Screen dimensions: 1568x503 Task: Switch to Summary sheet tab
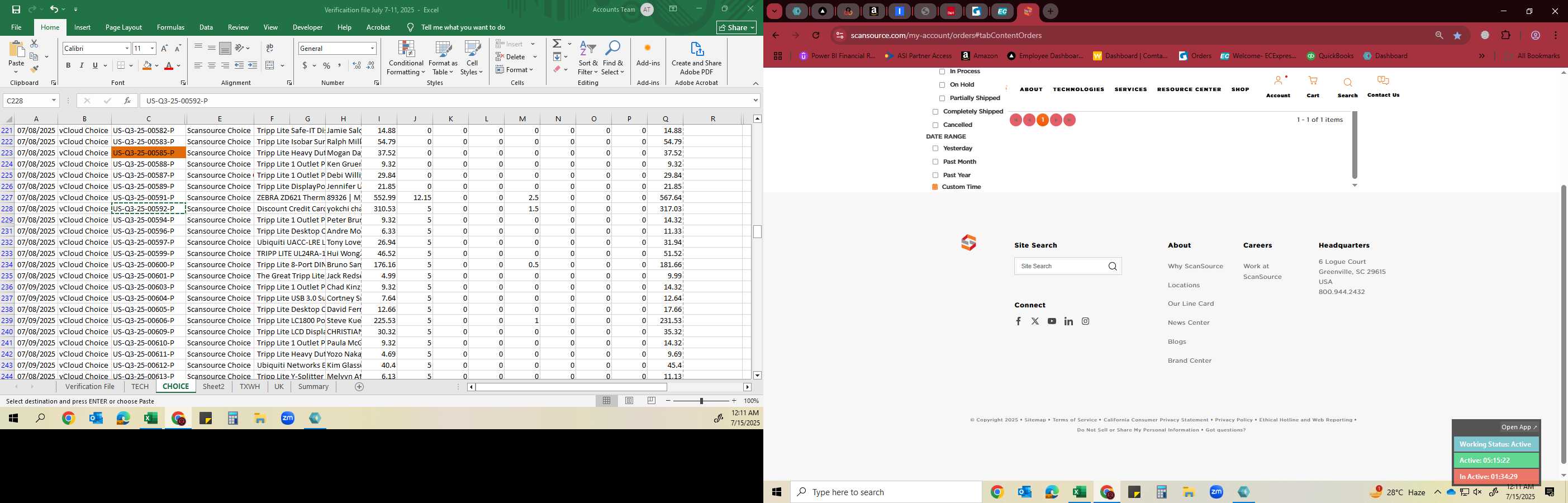pyautogui.click(x=313, y=387)
